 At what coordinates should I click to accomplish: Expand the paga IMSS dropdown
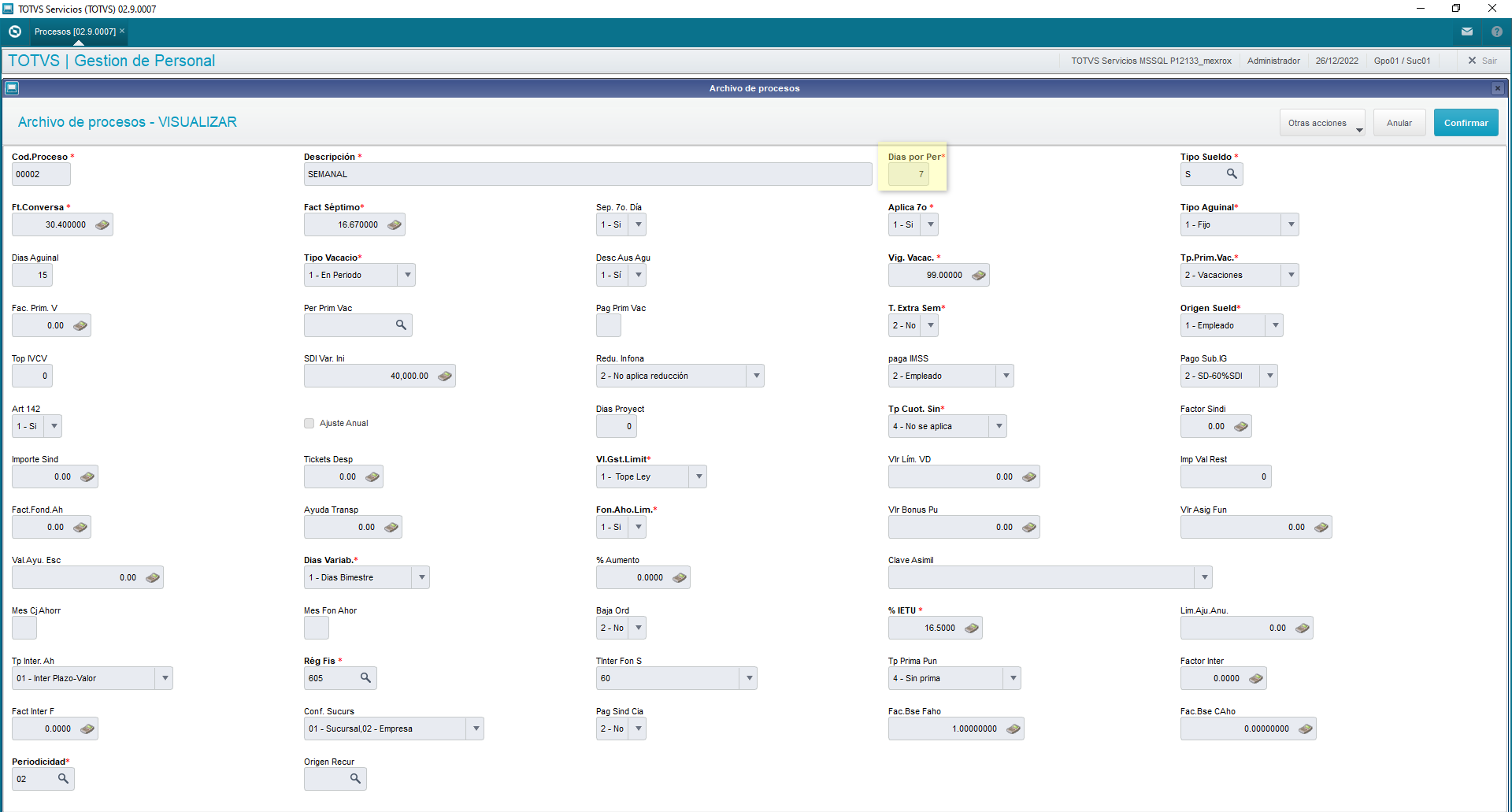tap(1006, 376)
